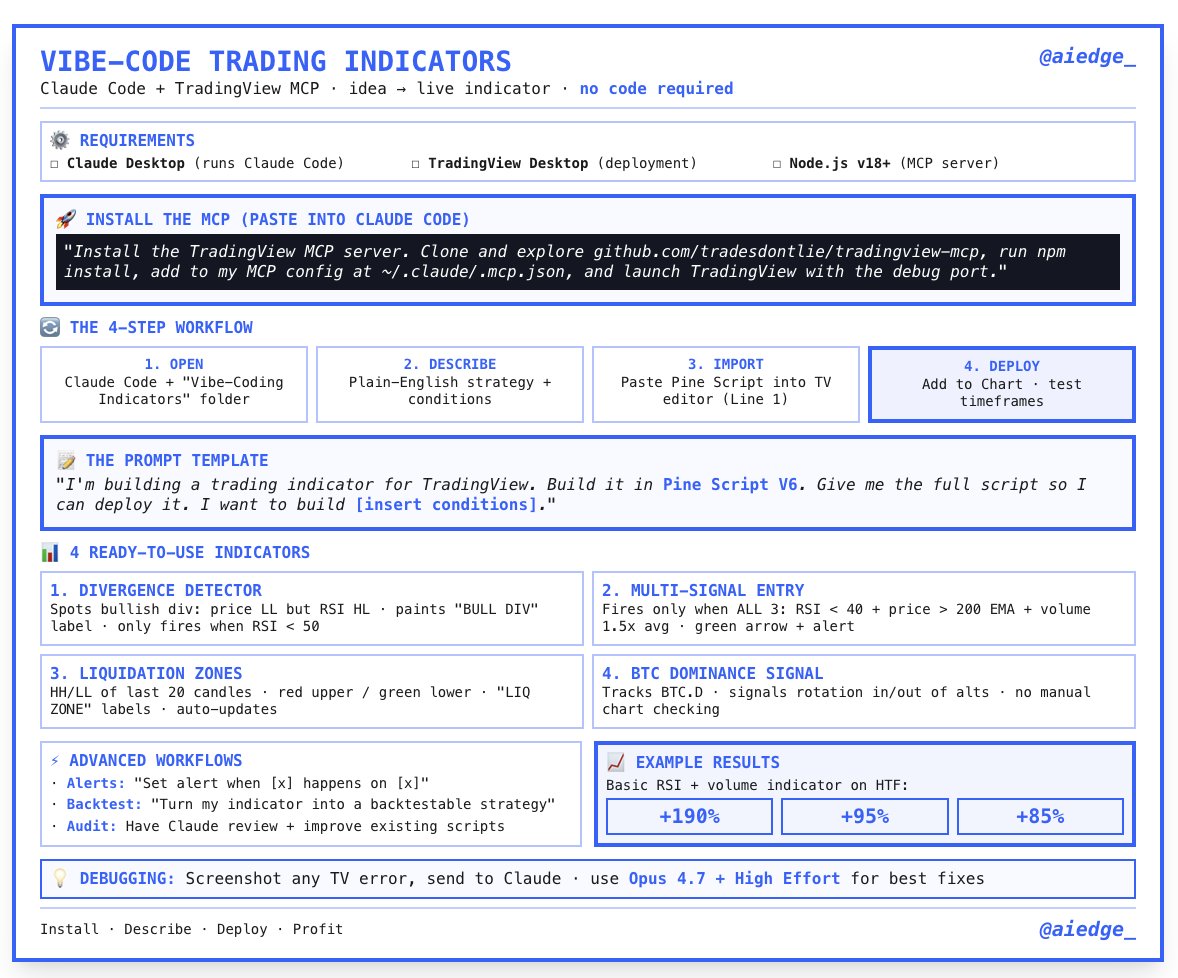Click the dark install prompt code block
Image resolution: width=1178 pixels, height=978 pixels.
click(587, 262)
